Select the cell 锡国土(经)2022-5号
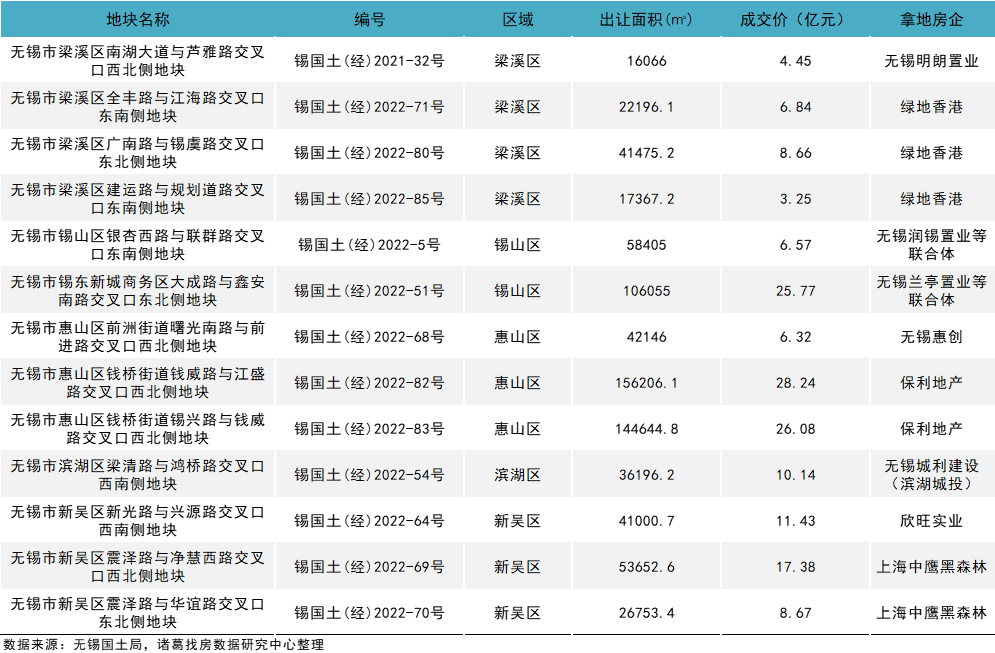The image size is (995, 653). 369,245
